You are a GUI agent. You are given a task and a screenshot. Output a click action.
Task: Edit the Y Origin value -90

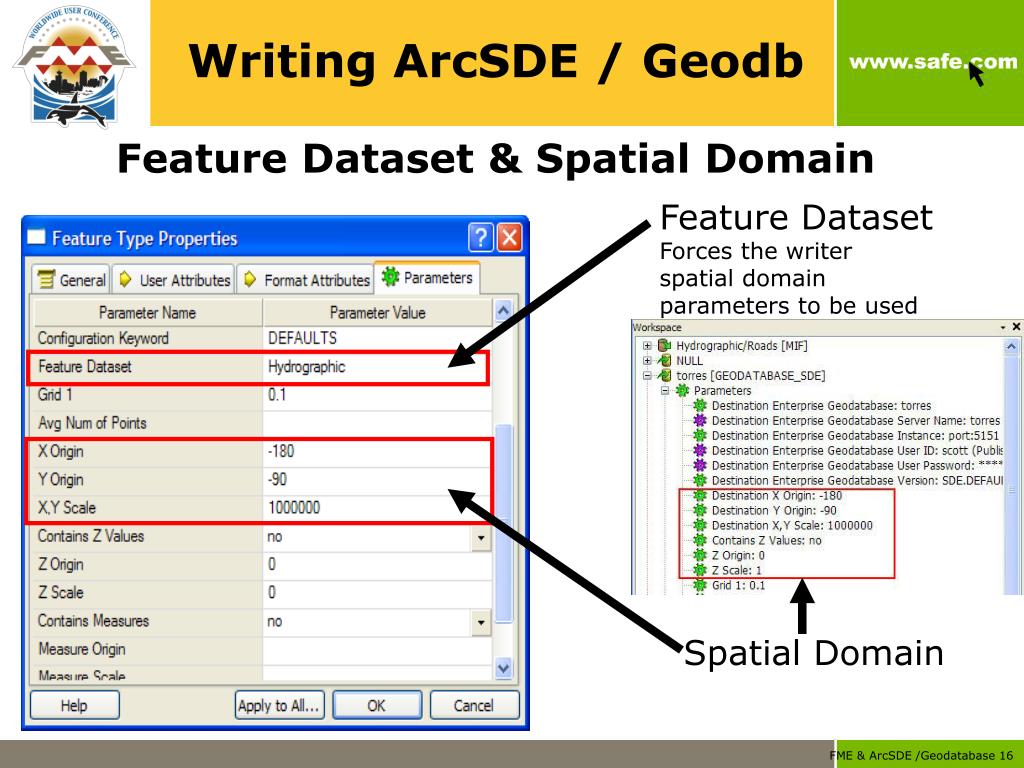coord(377,480)
